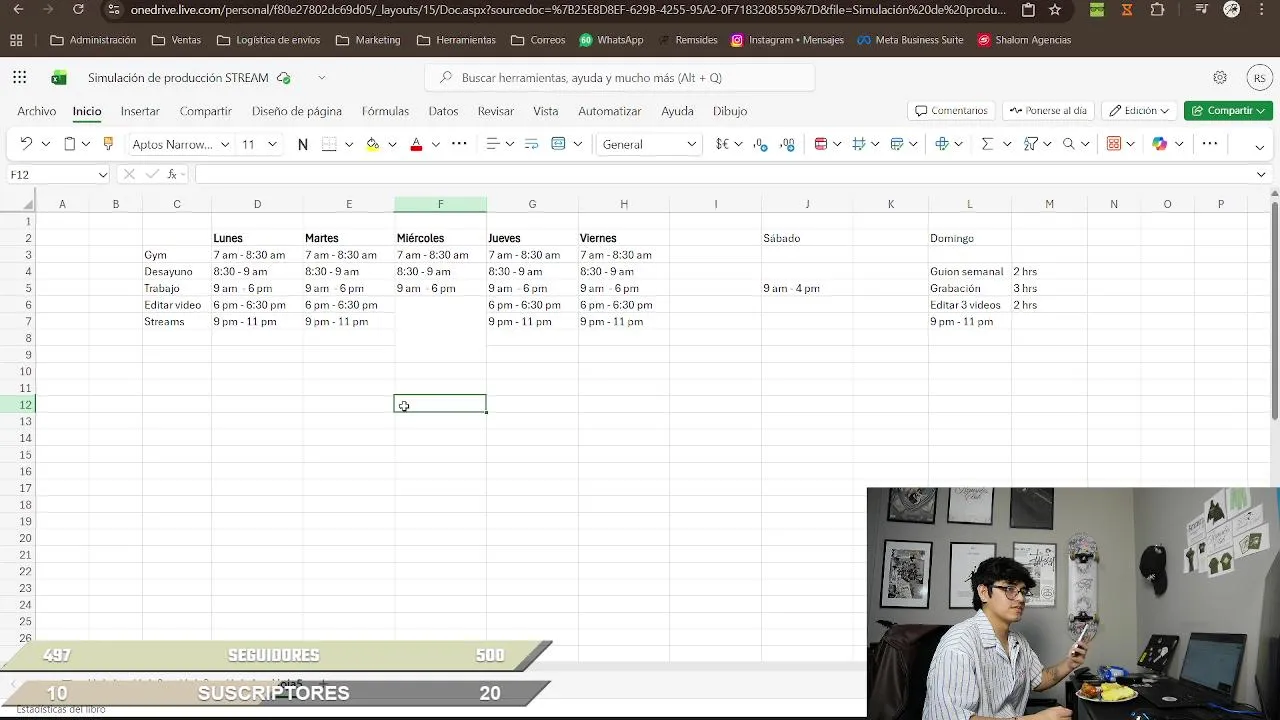Select the Sábado 9 am - 4 pm cell
Viewport: 1280px width, 720px height.
pos(807,288)
